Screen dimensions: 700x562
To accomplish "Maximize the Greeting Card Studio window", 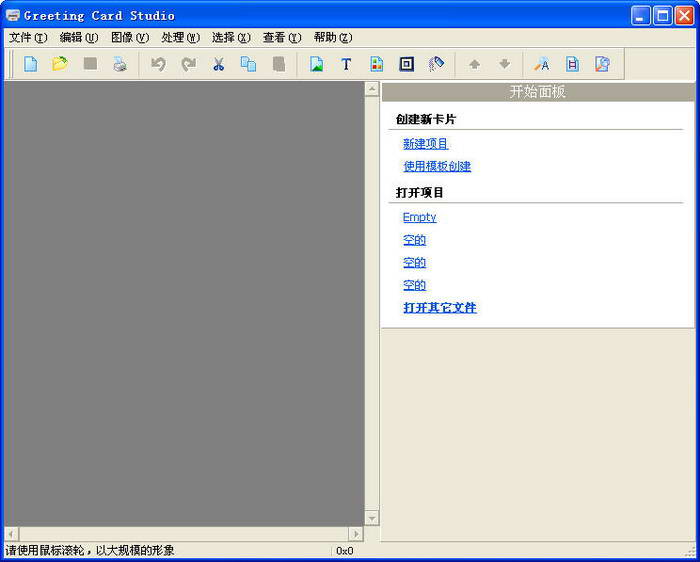I will pyautogui.click(x=663, y=16).
